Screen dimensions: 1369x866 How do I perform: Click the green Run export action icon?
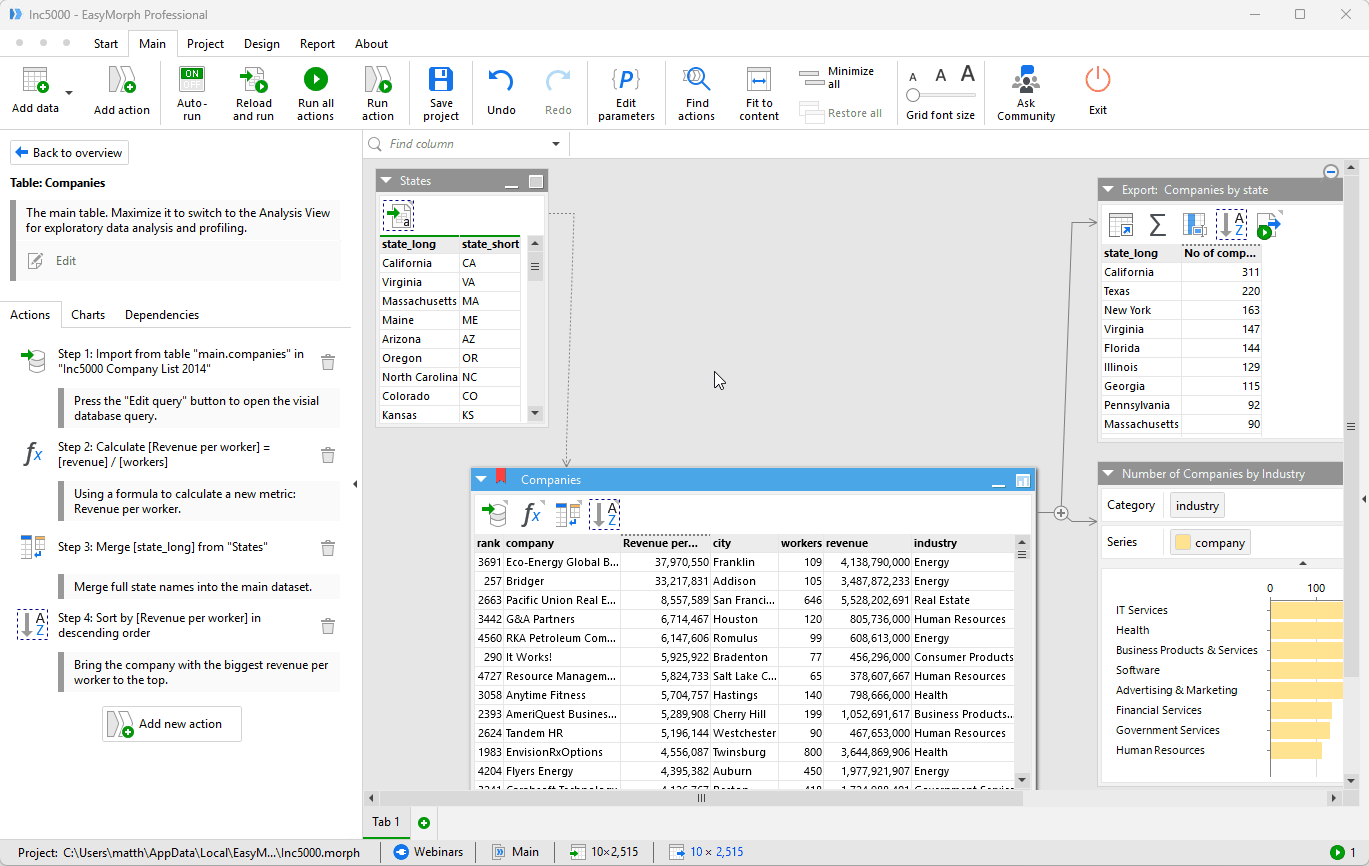click(x=1266, y=225)
